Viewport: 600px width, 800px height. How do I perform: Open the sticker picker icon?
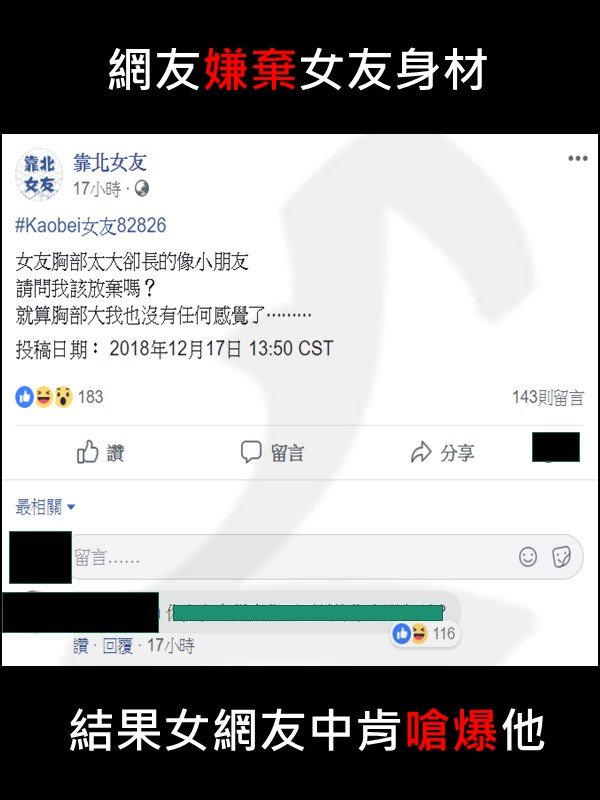tap(561, 557)
